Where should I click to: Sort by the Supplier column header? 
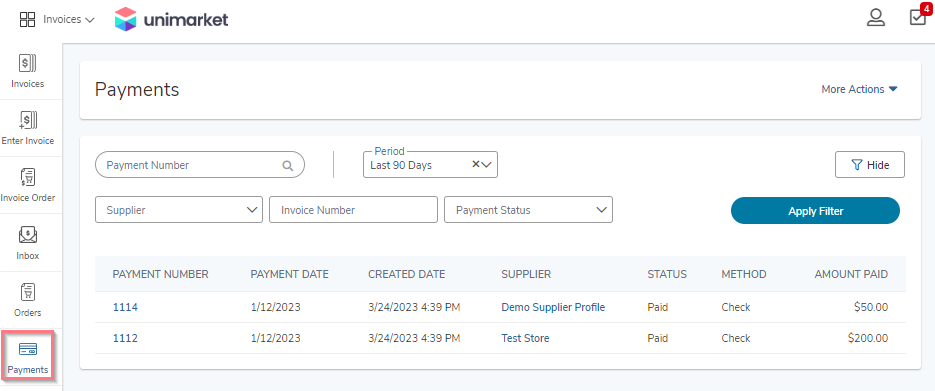tap(526, 274)
